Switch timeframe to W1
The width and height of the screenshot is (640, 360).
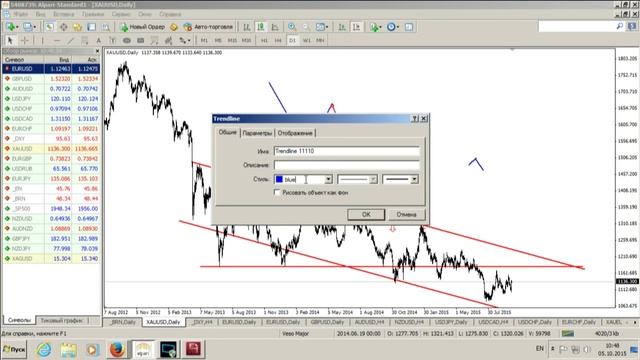pos(306,40)
